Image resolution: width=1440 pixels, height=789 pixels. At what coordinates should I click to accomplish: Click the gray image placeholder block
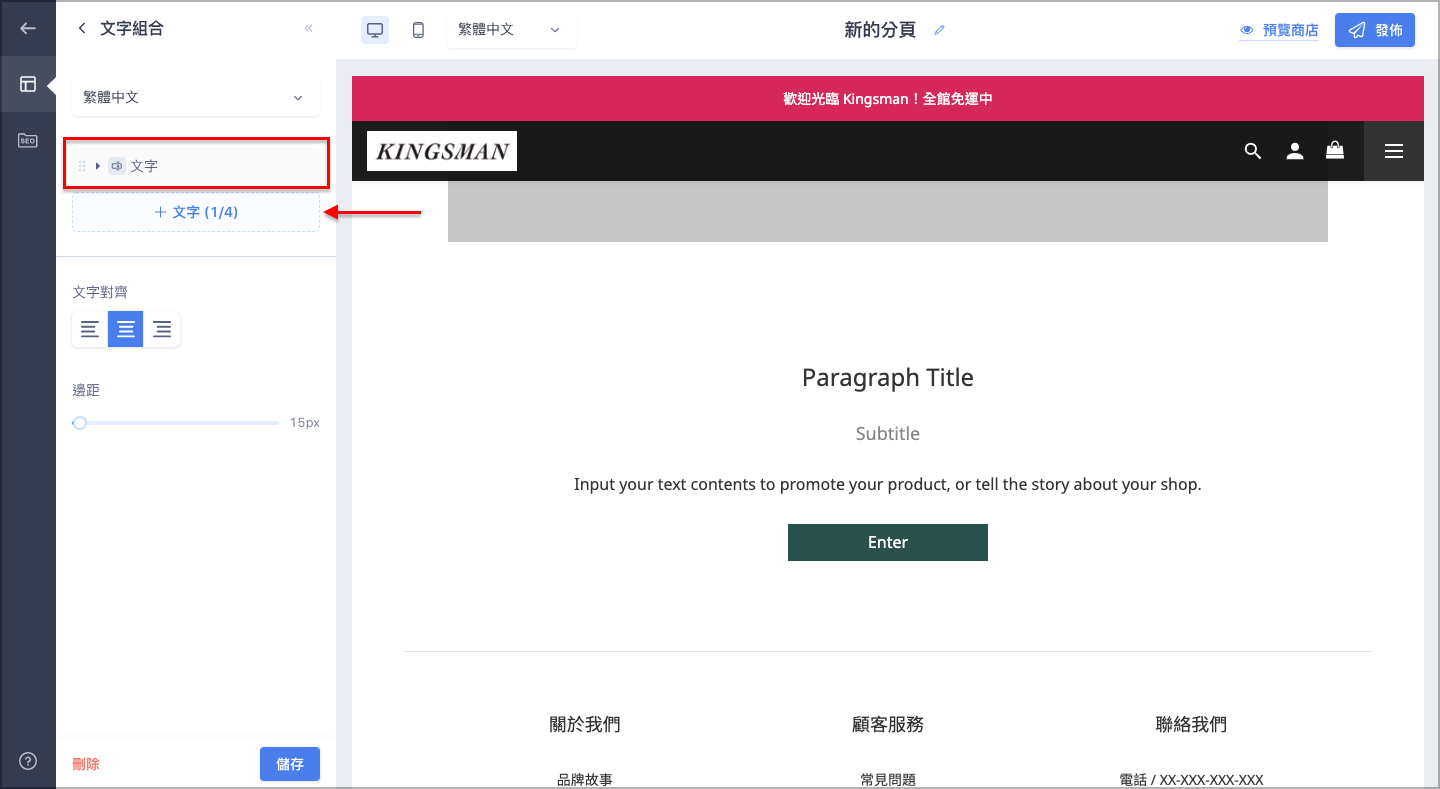point(888,212)
